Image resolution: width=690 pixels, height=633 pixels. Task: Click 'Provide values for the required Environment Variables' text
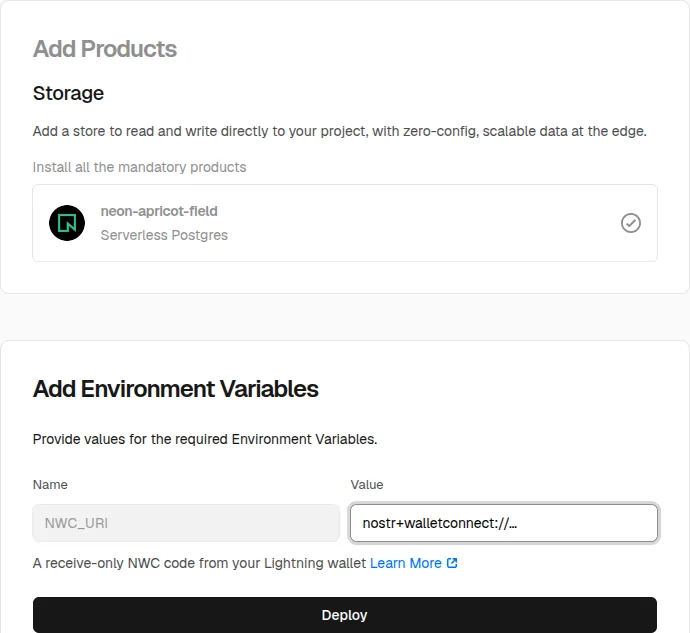(205, 439)
